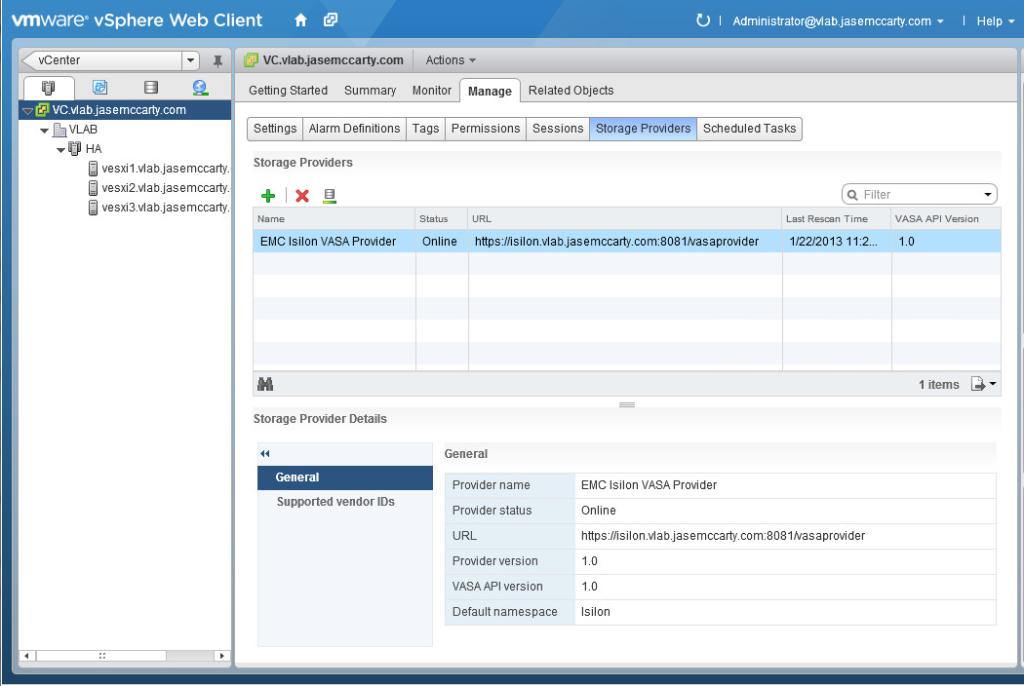Open the VMs and Templates inventory tab icon
1024x686 pixels.
pyautogui.click(x=100, y=88)
